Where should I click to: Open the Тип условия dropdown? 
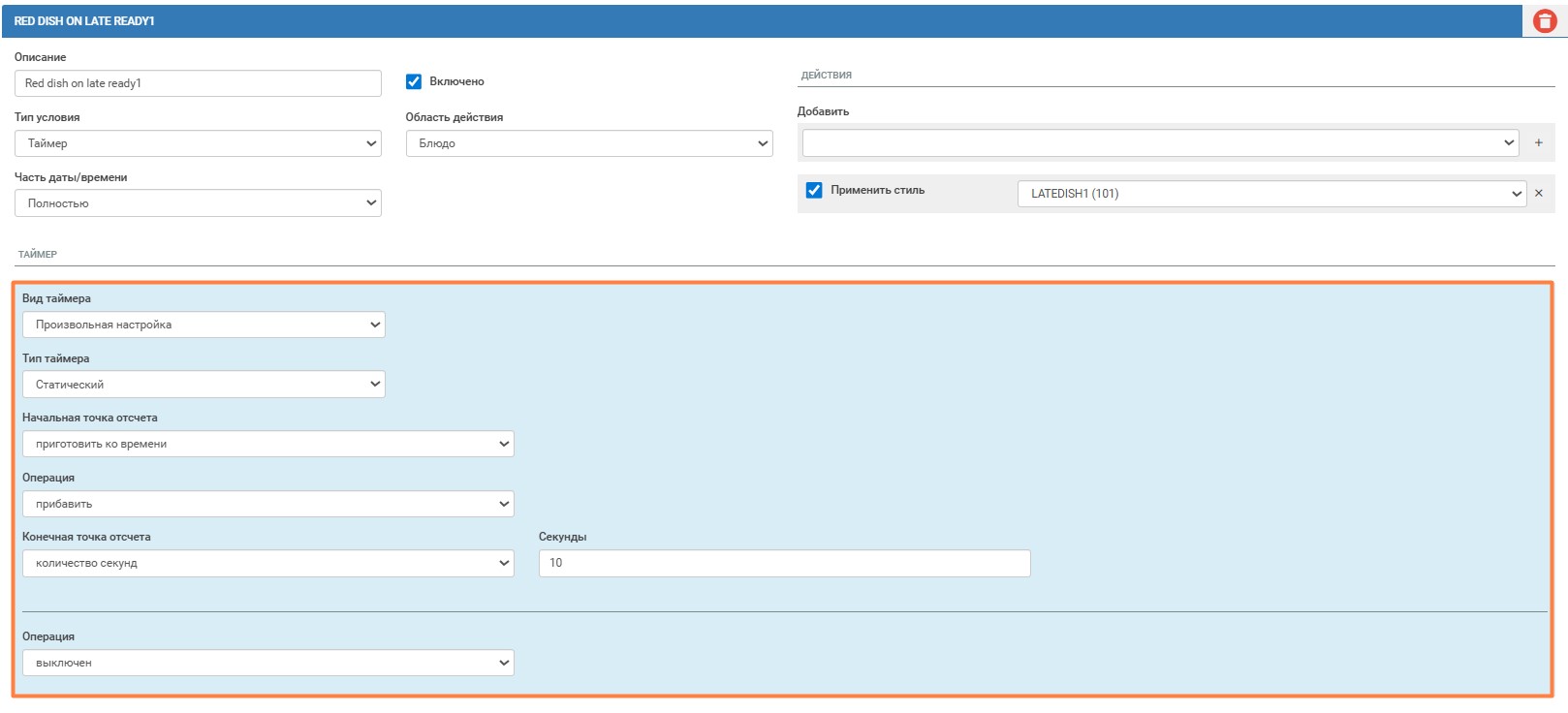click(198, 143)
